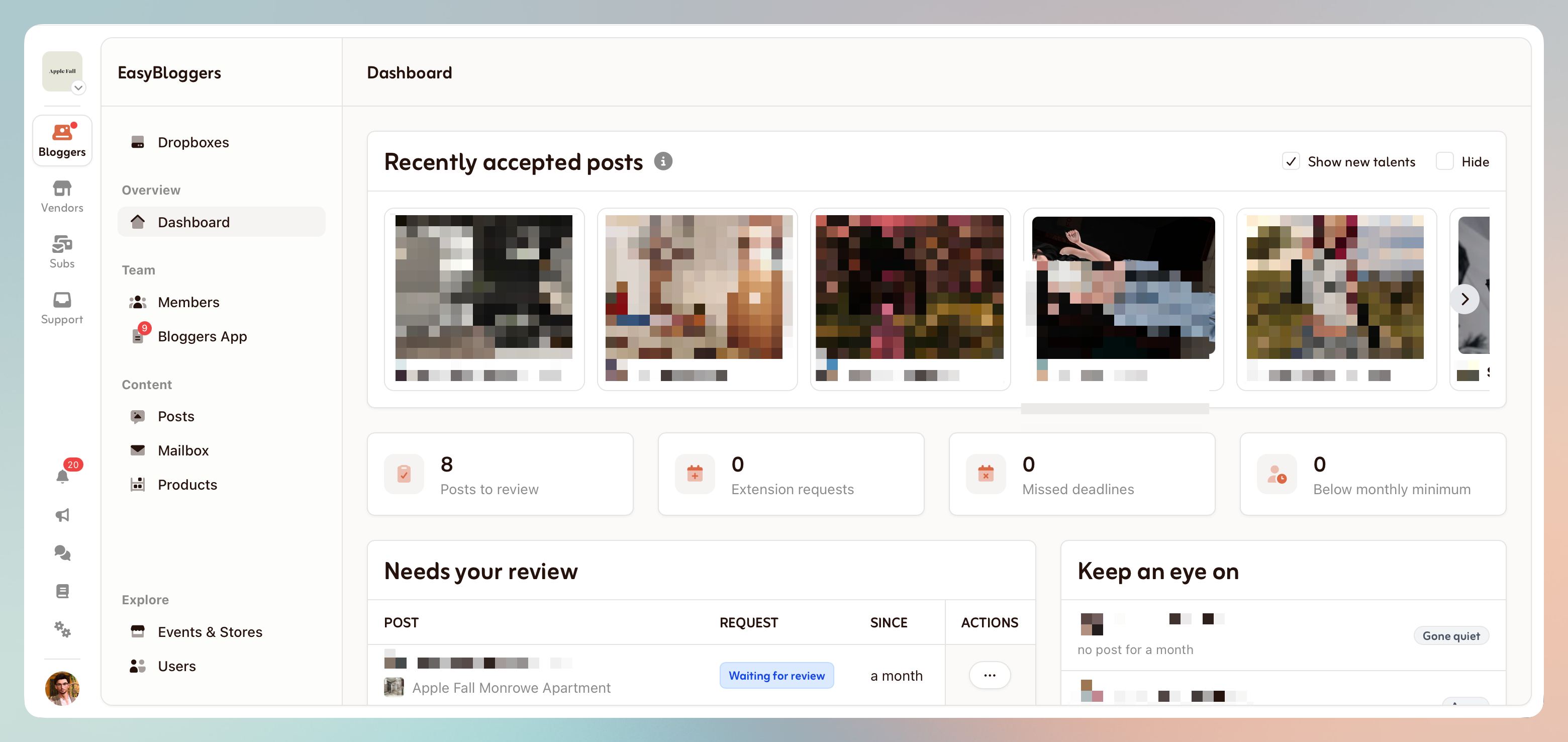Select Dashboard in the sidebar

222,222
